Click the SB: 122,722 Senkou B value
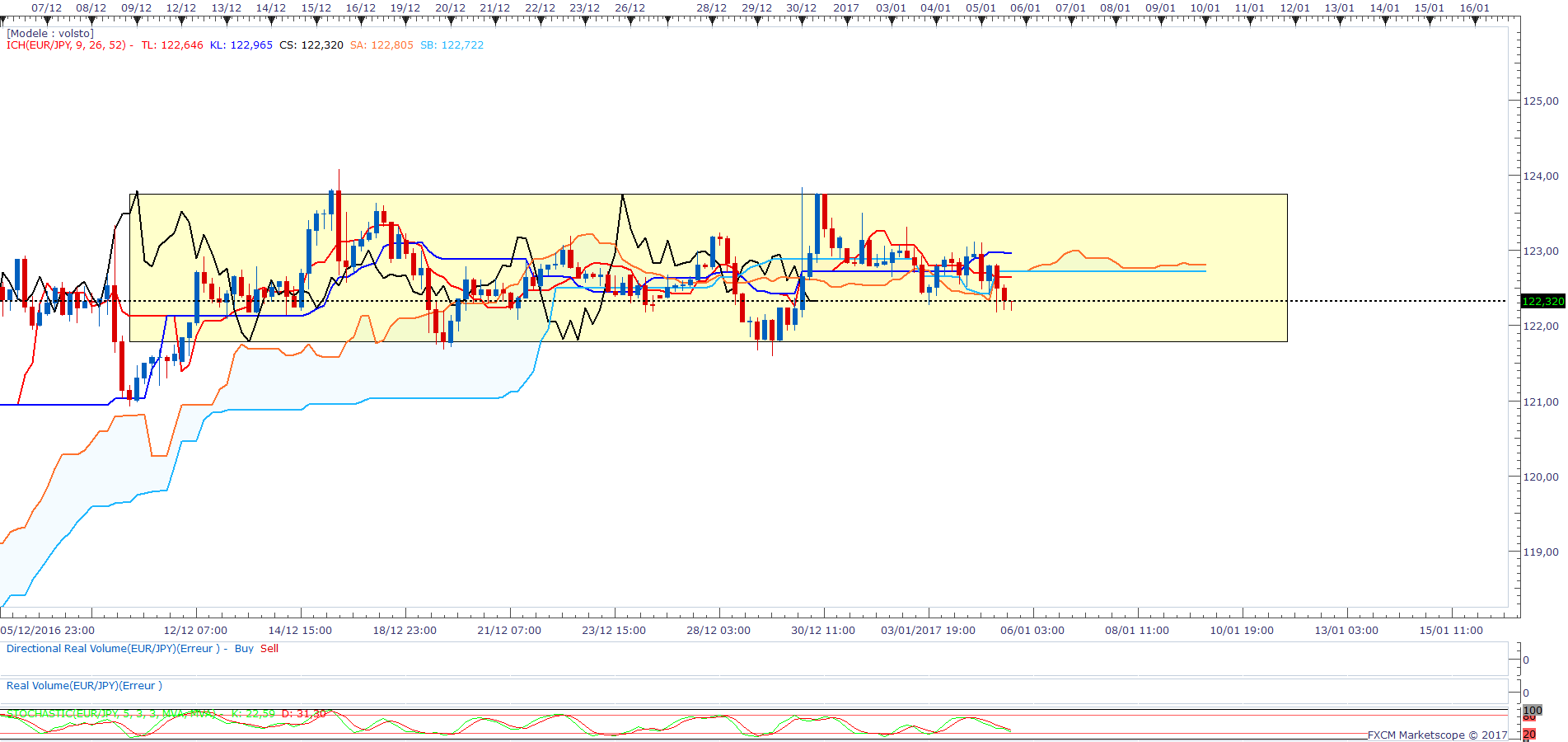Viewport: 1568px width, 742px height. (x=452, y=45)
